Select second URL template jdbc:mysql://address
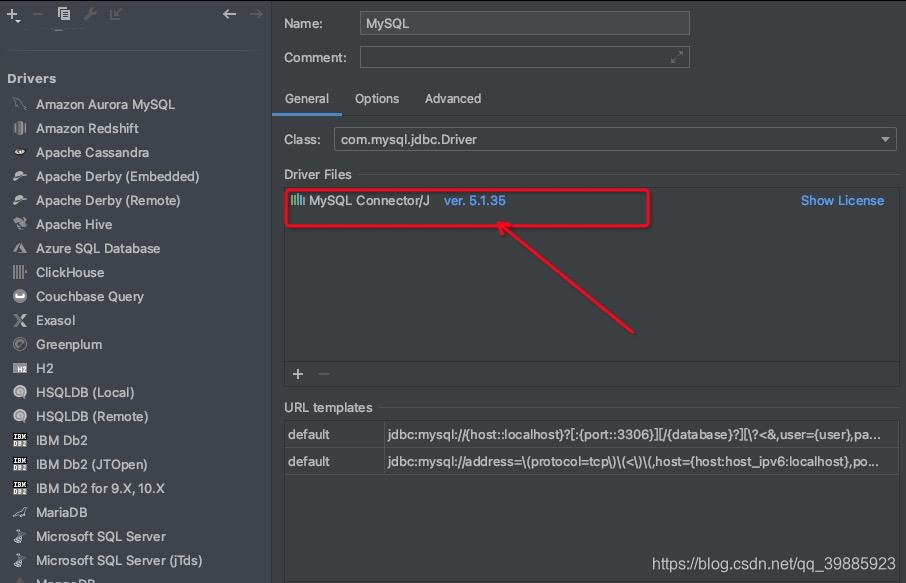This screenshot has width=906, height=583. pos(641,461)
